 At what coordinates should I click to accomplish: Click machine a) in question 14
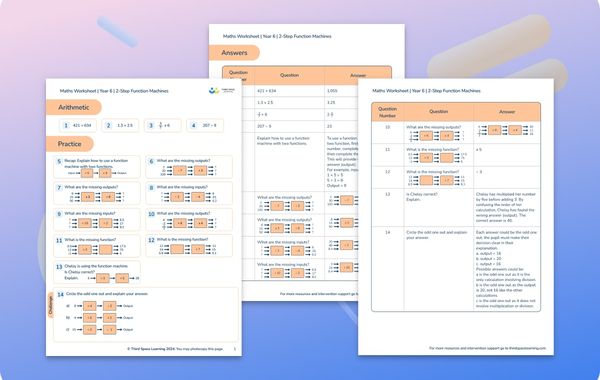coord(99,306)
